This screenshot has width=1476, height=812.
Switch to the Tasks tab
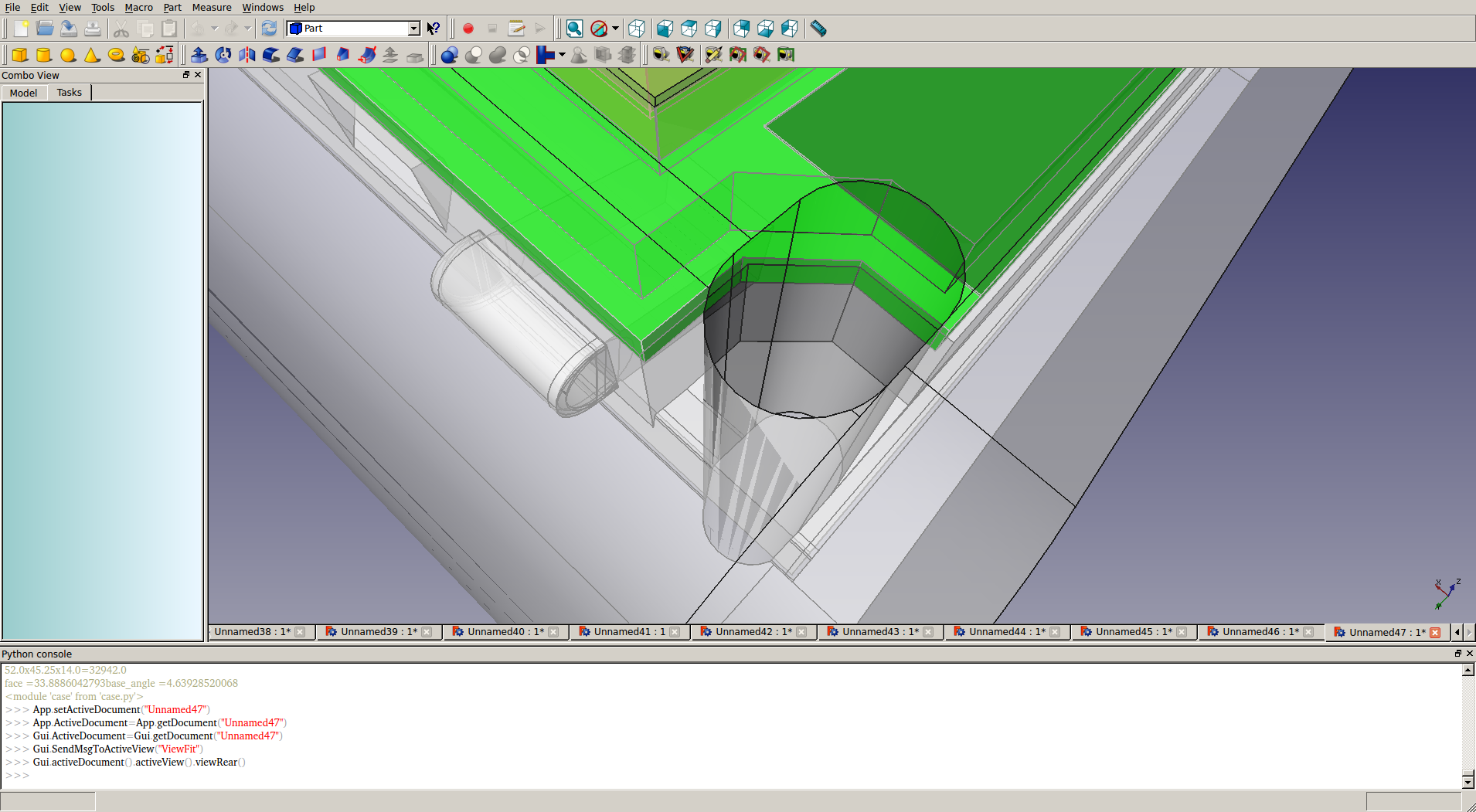pos(69,93)
